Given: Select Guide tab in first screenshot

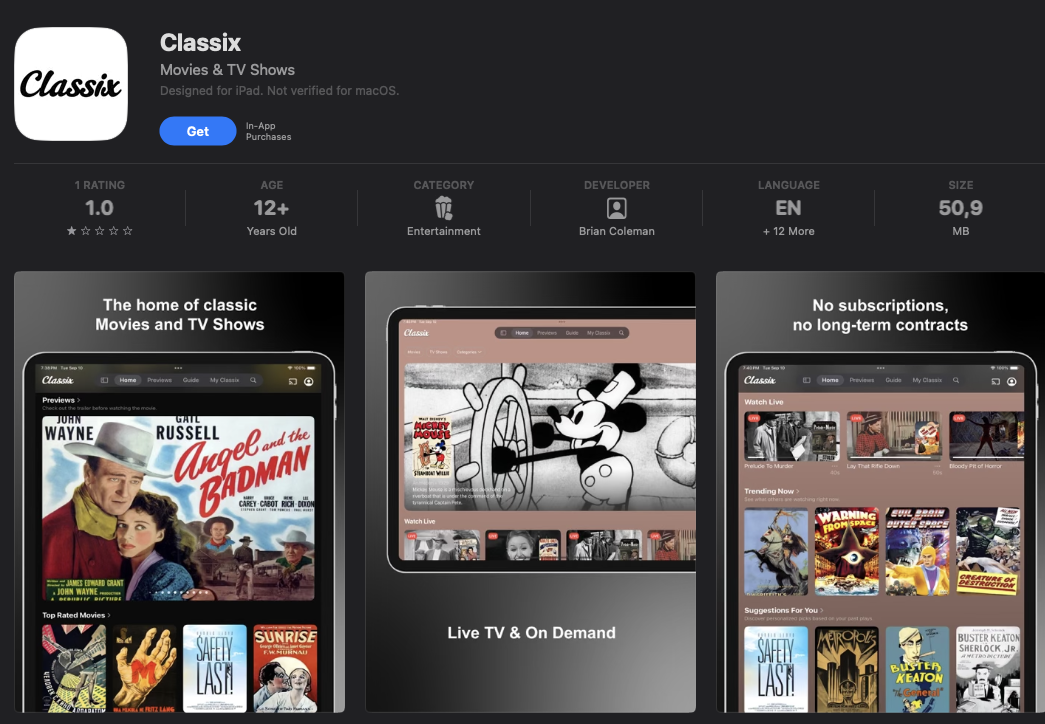Looking at the screenshot, I should coord(191,380).
